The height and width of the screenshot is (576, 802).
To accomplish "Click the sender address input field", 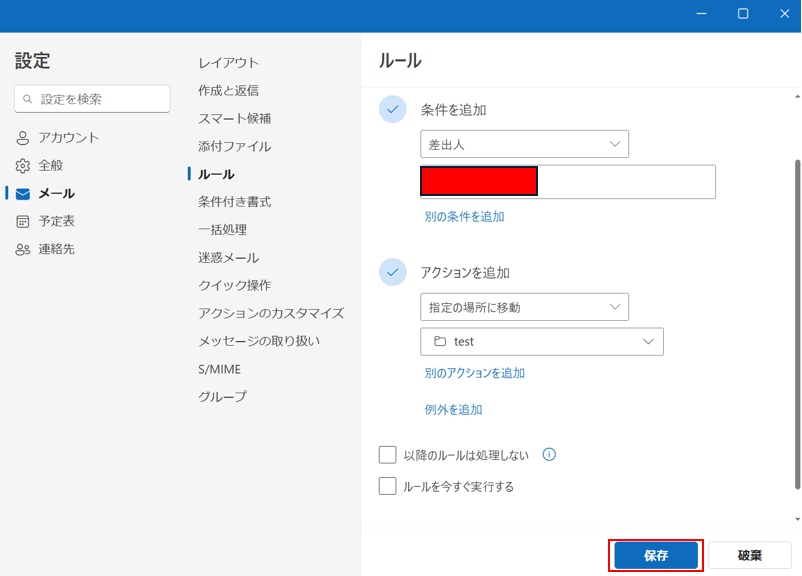I will (568, 182).
